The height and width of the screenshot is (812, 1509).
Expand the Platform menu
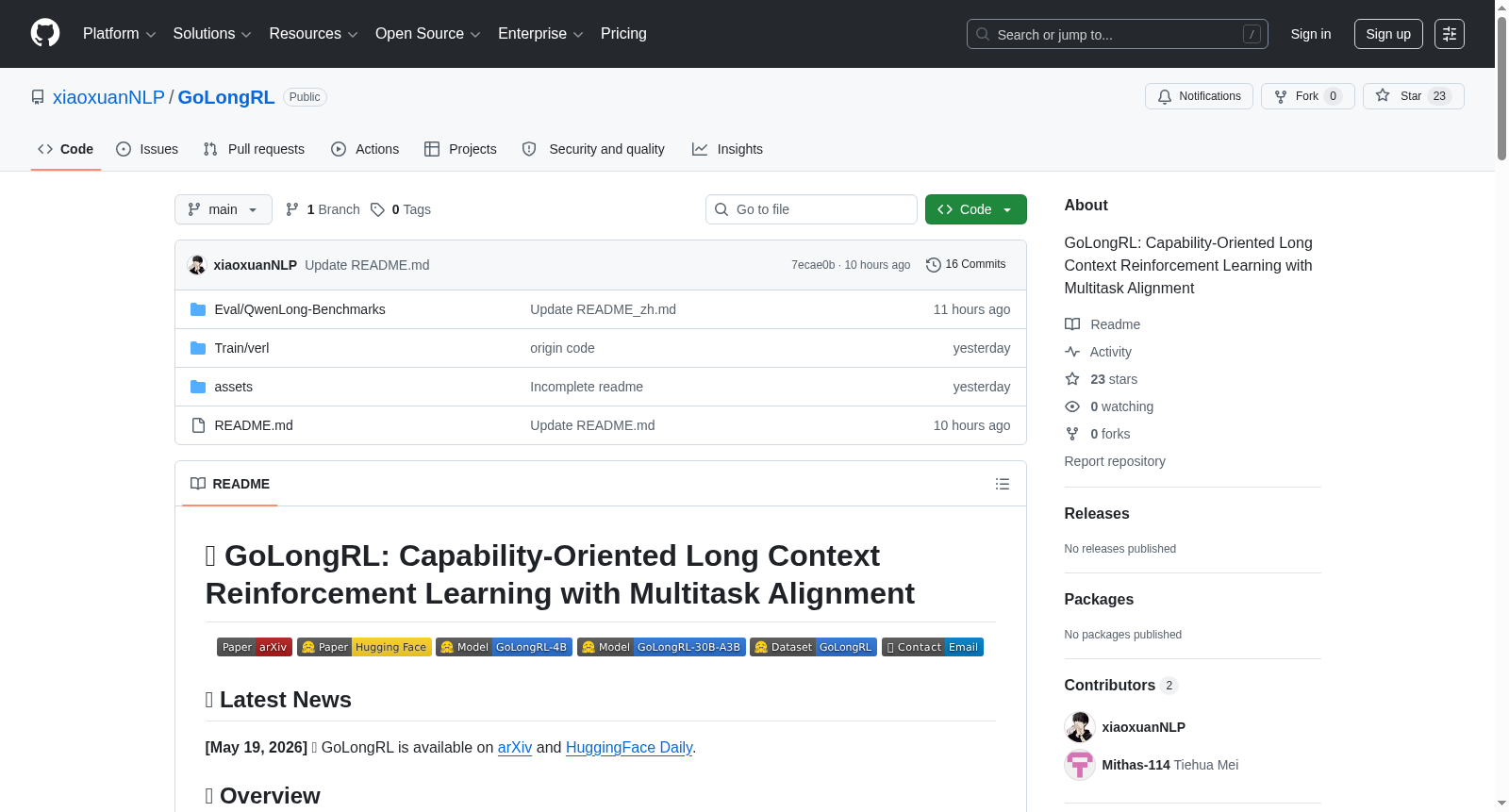[x=120, y=34]
